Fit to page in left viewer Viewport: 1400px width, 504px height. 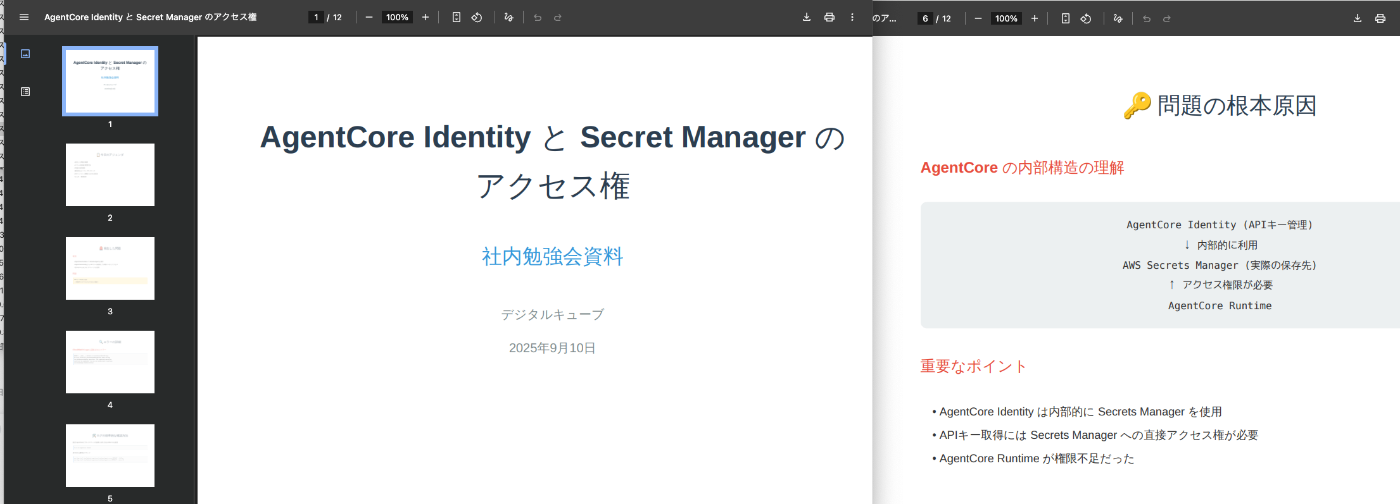click(x=456, y=17)
